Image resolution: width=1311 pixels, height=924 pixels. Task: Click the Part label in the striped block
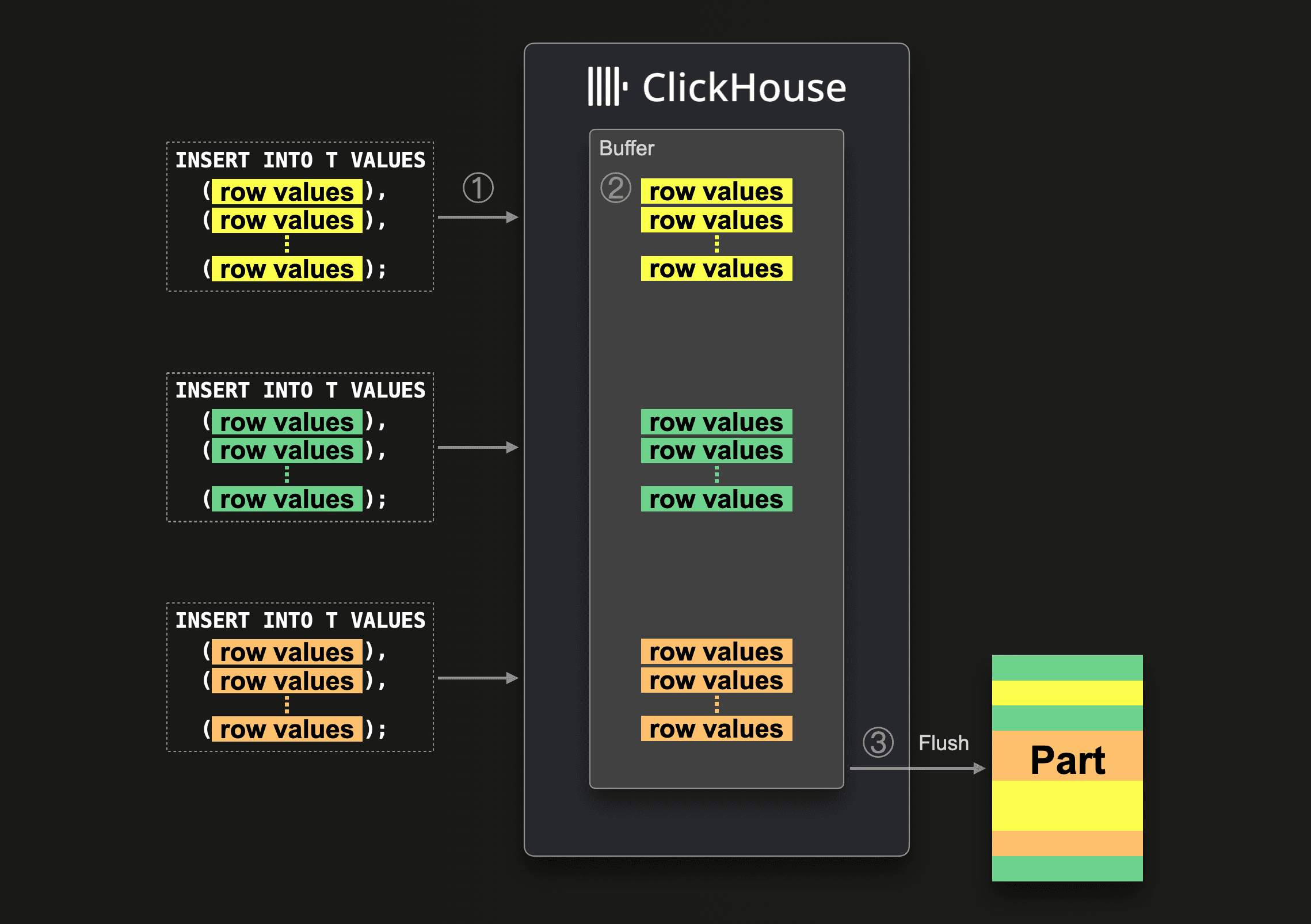1068,760
